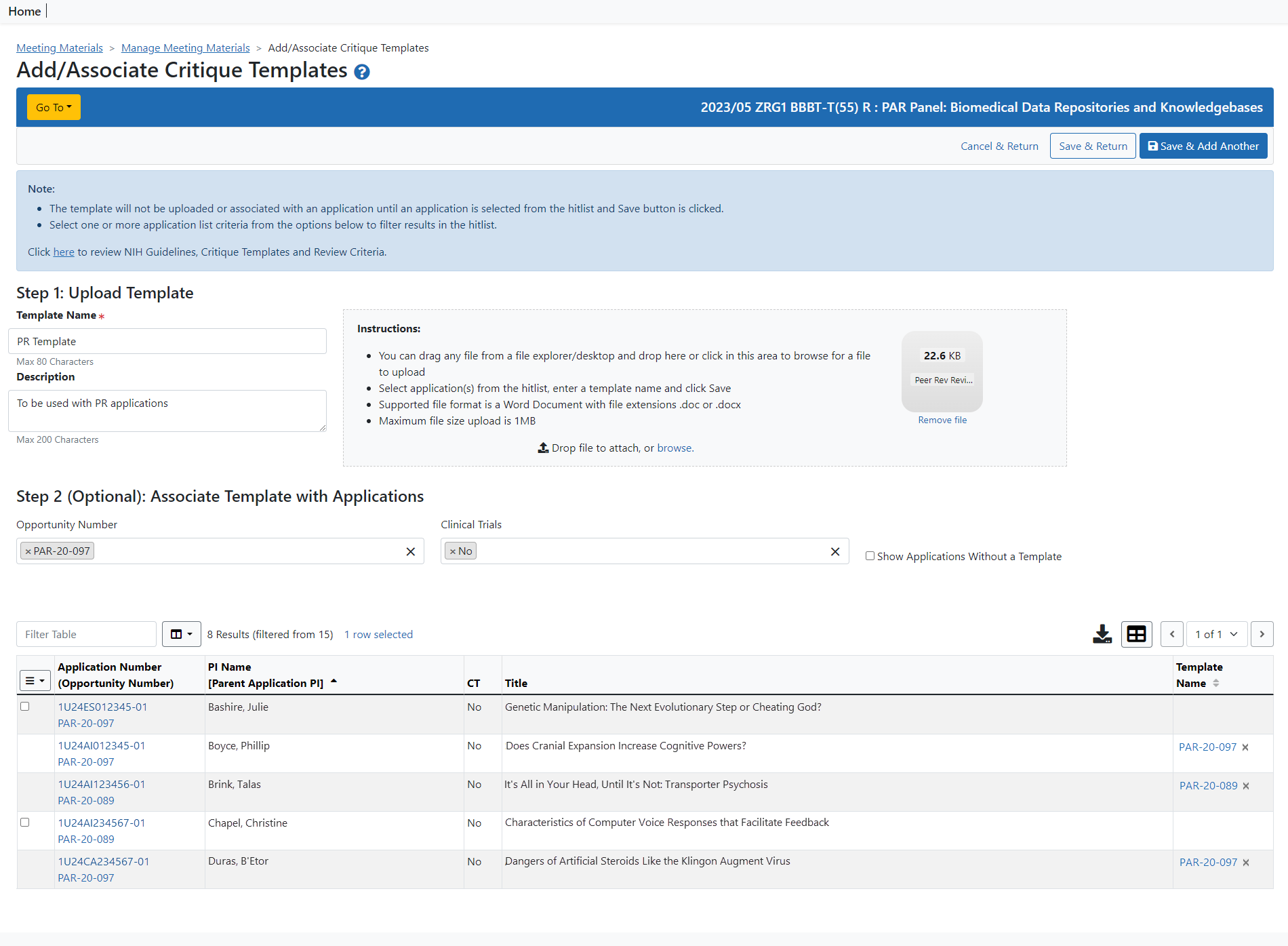
Task: Navigate to Manage Meeting Materials breadcrumb
Action: [x=186, y=48]
